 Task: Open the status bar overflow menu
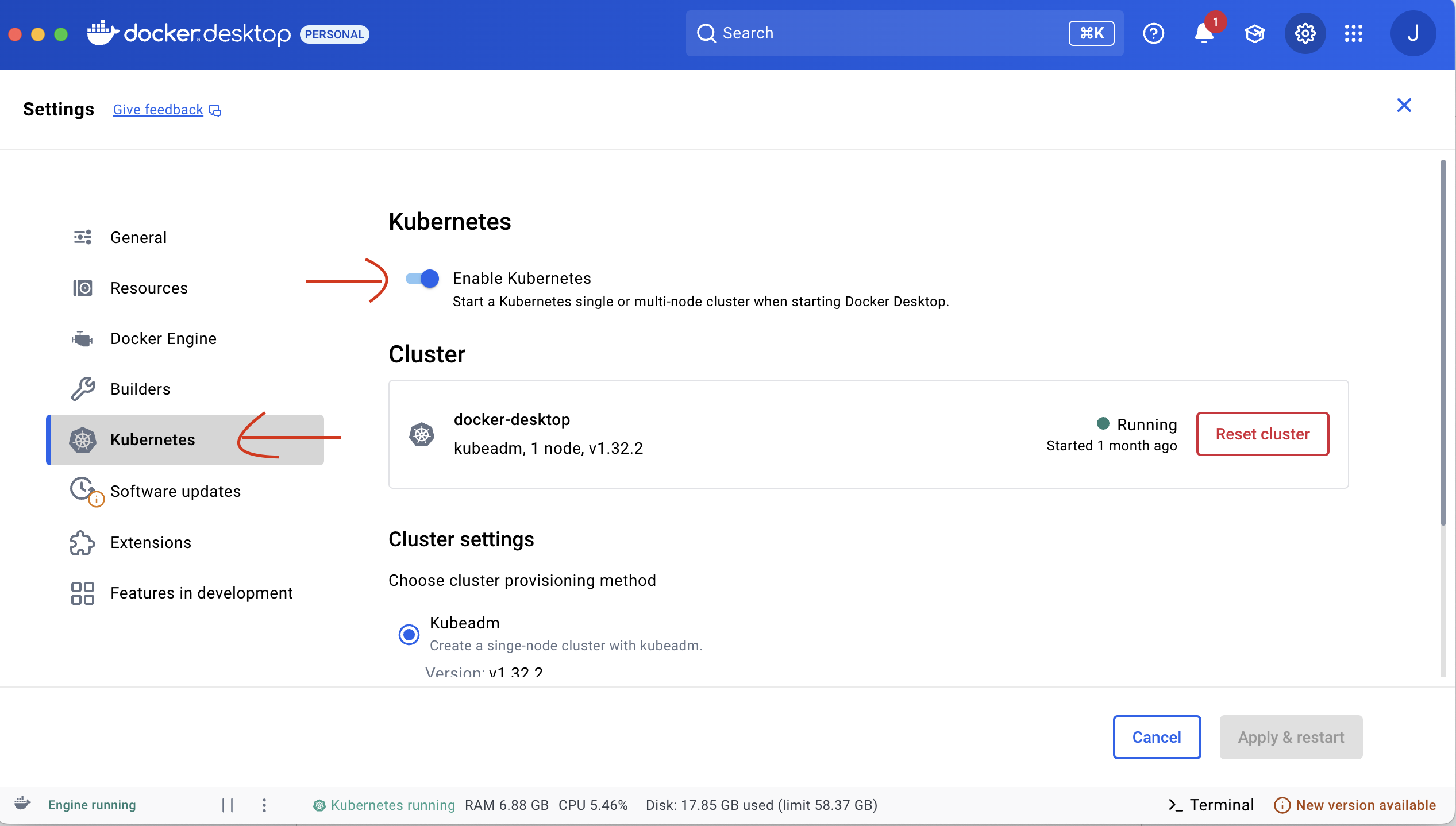point(264,805)
